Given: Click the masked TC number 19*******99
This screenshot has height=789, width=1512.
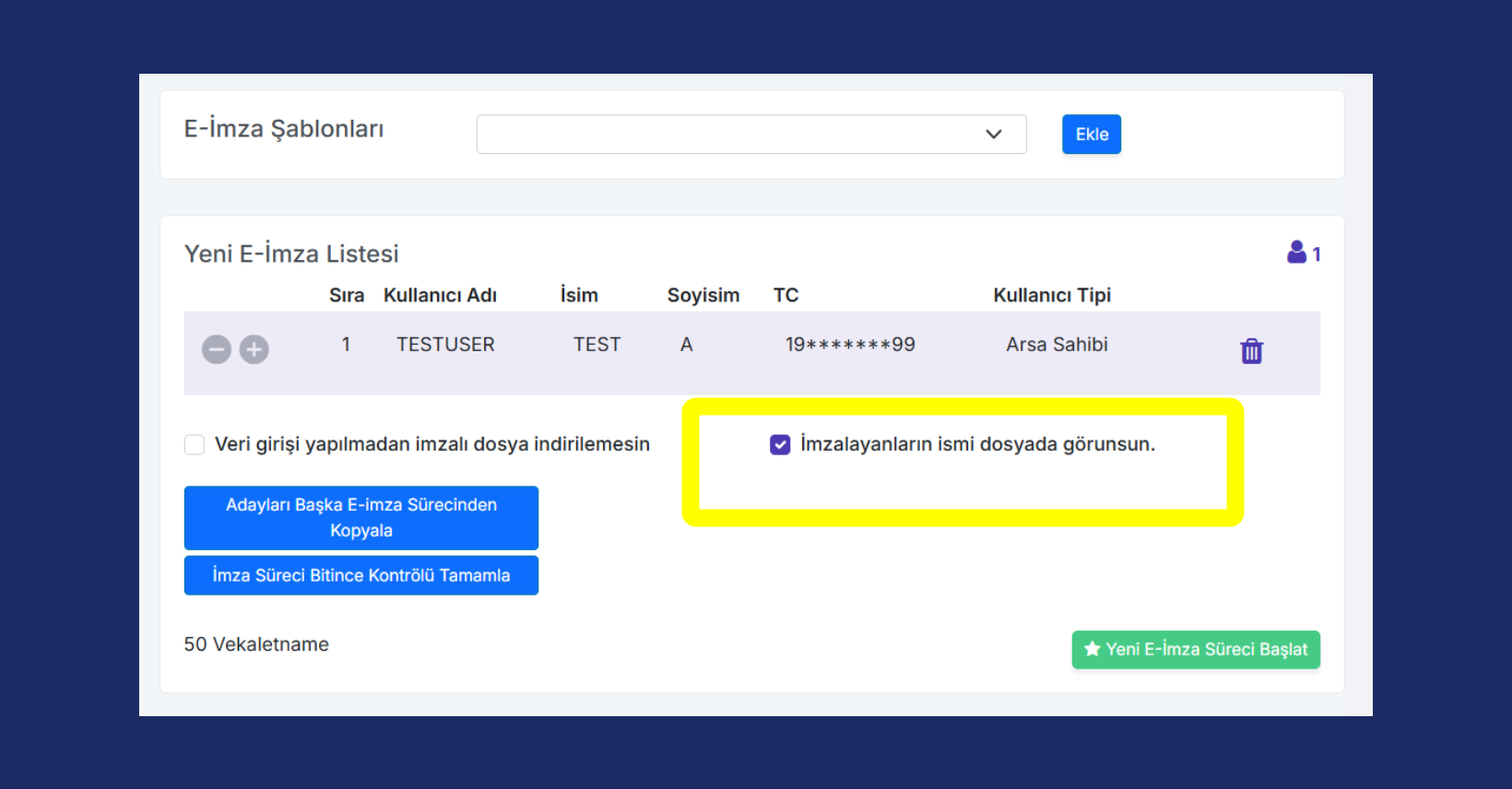Looking at the screenshot, I should click(x=850, y=345).
